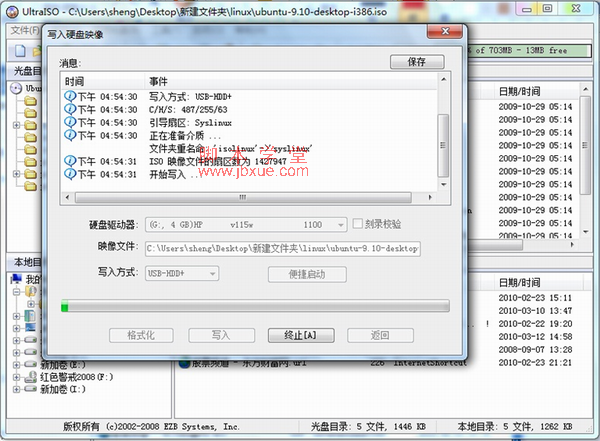
Task: Expand the 新加卷 (I:) tree node
Action: (x=16, y=389)
